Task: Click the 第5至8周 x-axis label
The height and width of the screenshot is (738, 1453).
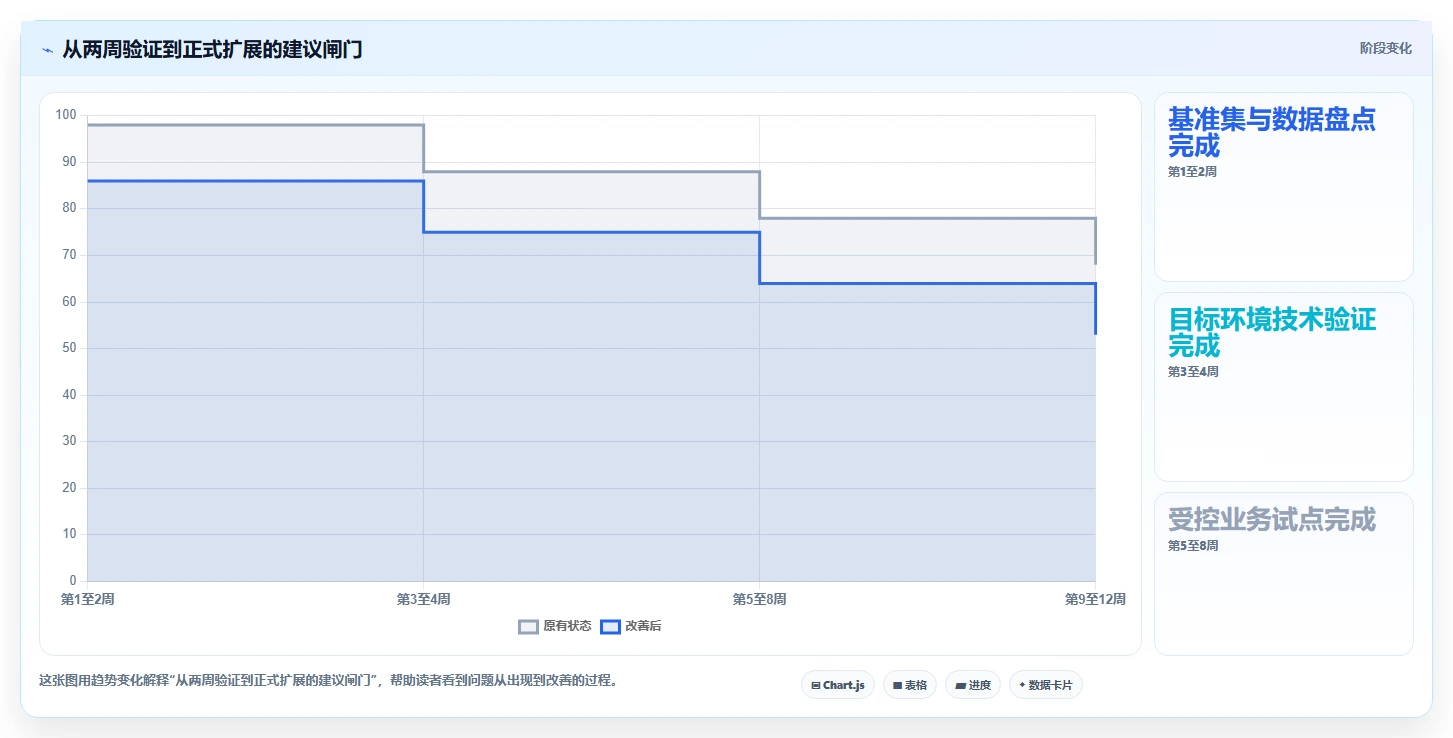Action: (x=759, y=599)
